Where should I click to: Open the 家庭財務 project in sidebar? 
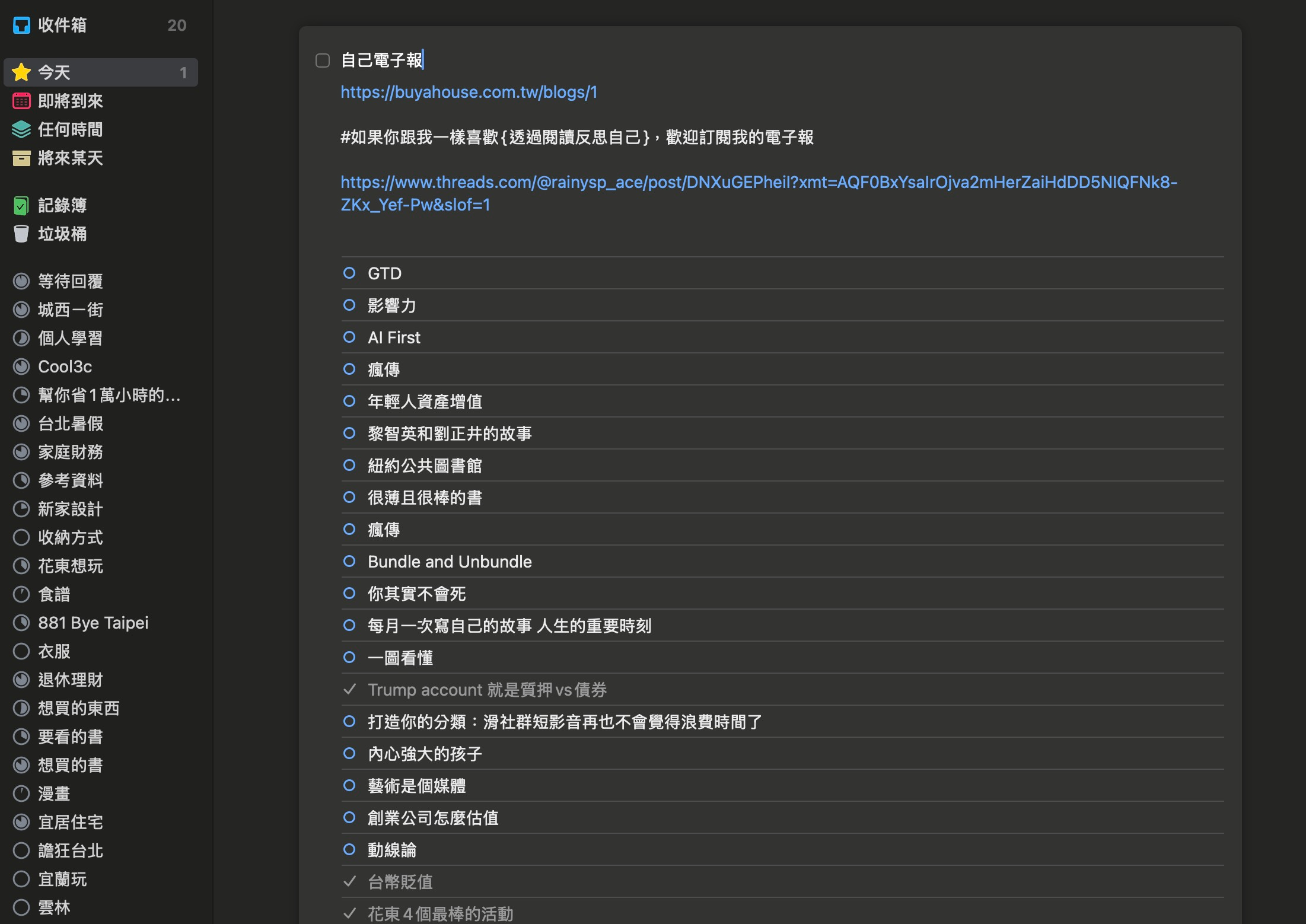(70, 452)
